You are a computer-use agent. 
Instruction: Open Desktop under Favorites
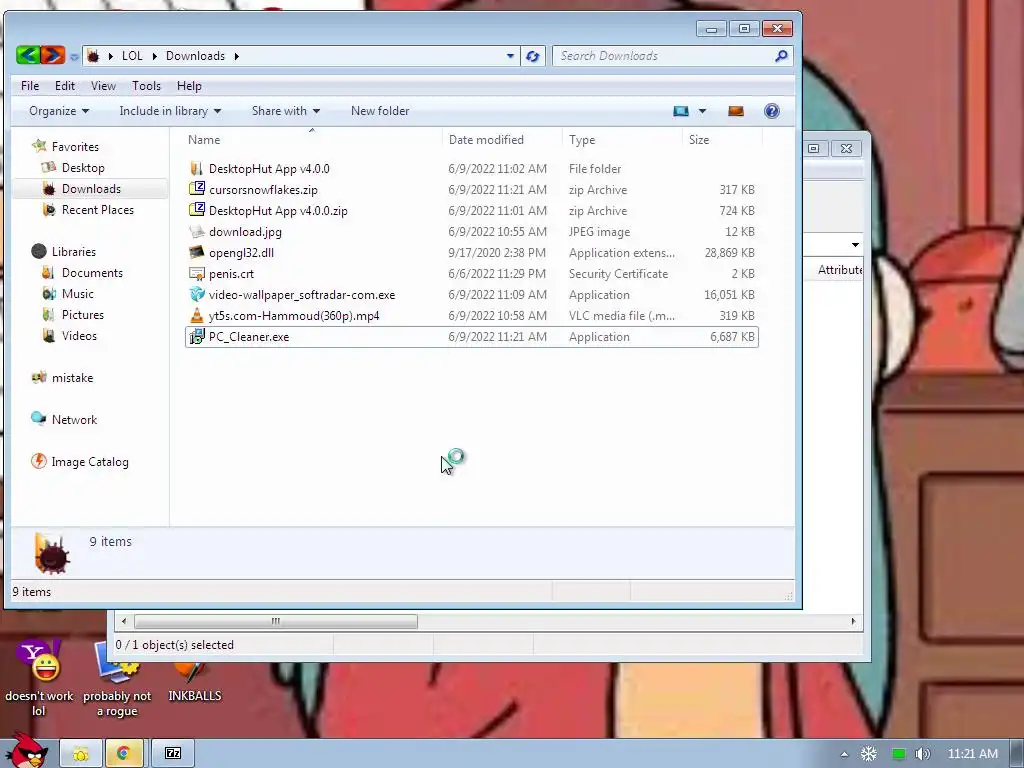click(x=83, y=168)
